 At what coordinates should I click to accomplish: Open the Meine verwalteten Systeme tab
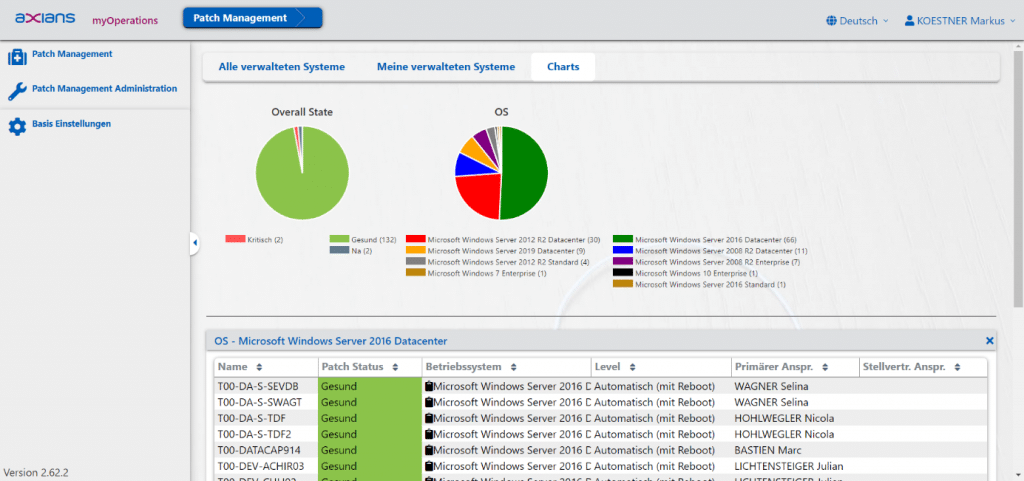pos(445,67)
